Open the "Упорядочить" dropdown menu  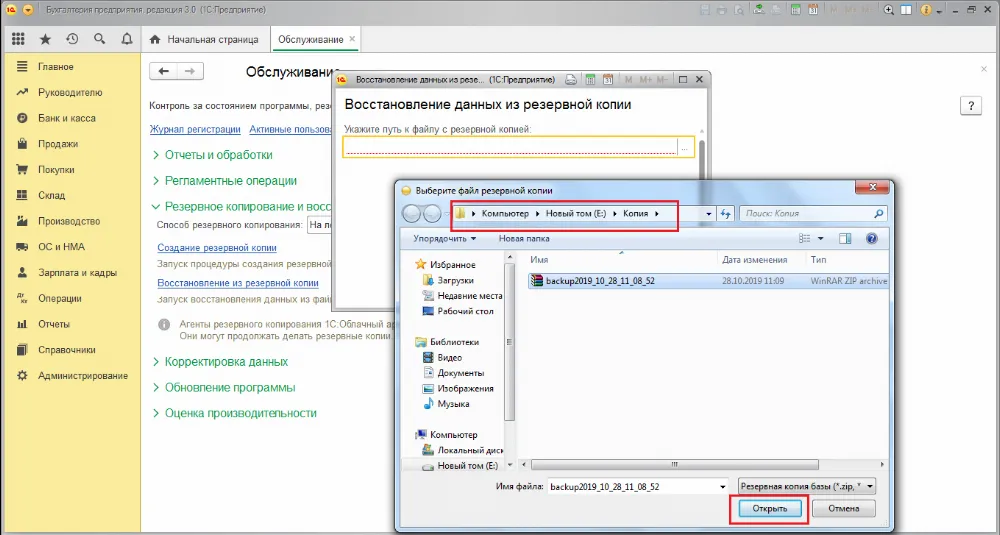point(444,239)
